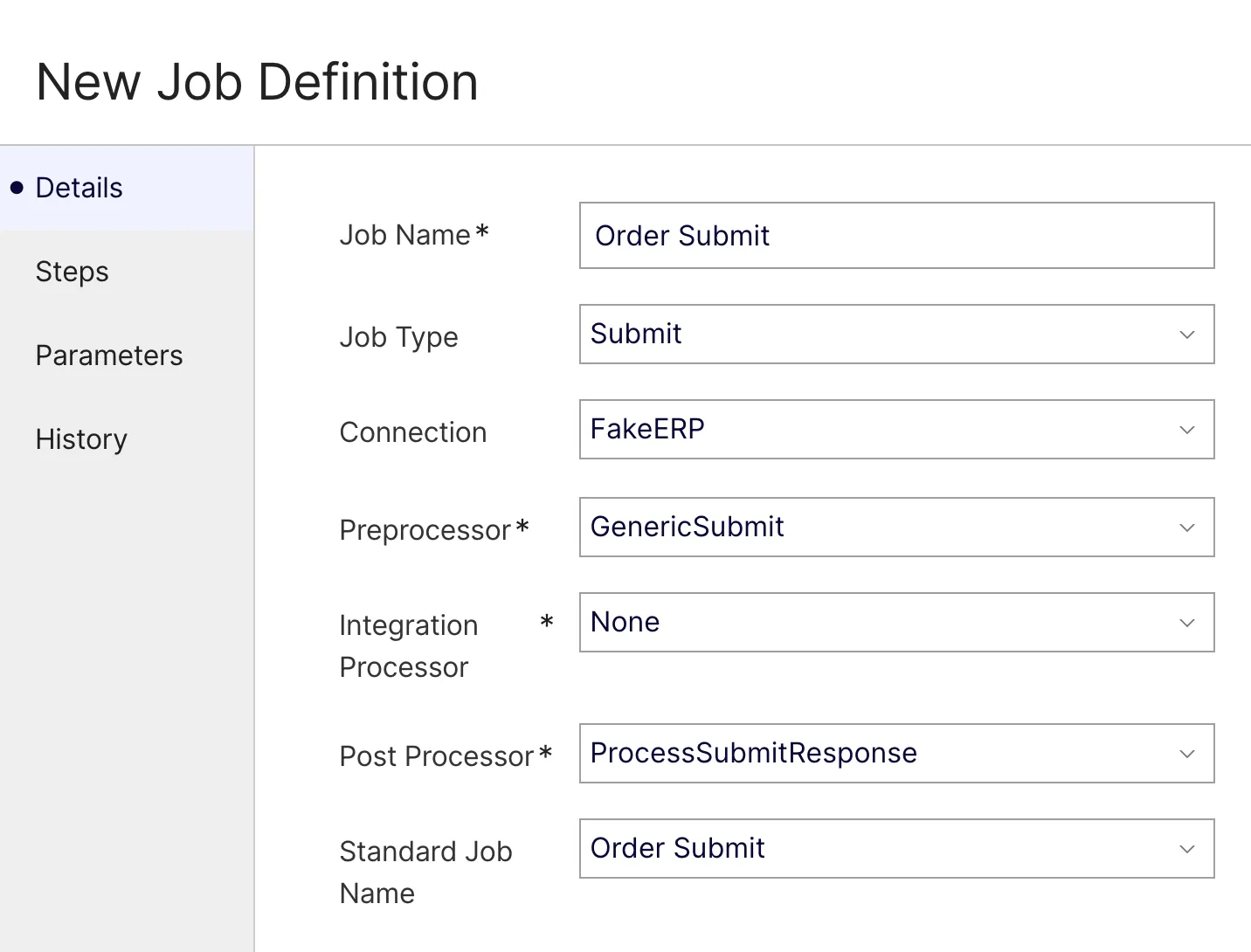This screenshot has width=1251, height=952.
Task: Open the Job Type dropdown
Action: [x=896, y=334]
